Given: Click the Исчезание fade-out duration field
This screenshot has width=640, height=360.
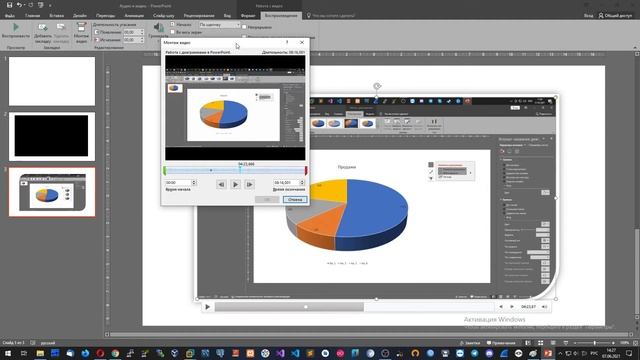Looking at the screenshot, I should pyautogui.click(x=131, y=40).
